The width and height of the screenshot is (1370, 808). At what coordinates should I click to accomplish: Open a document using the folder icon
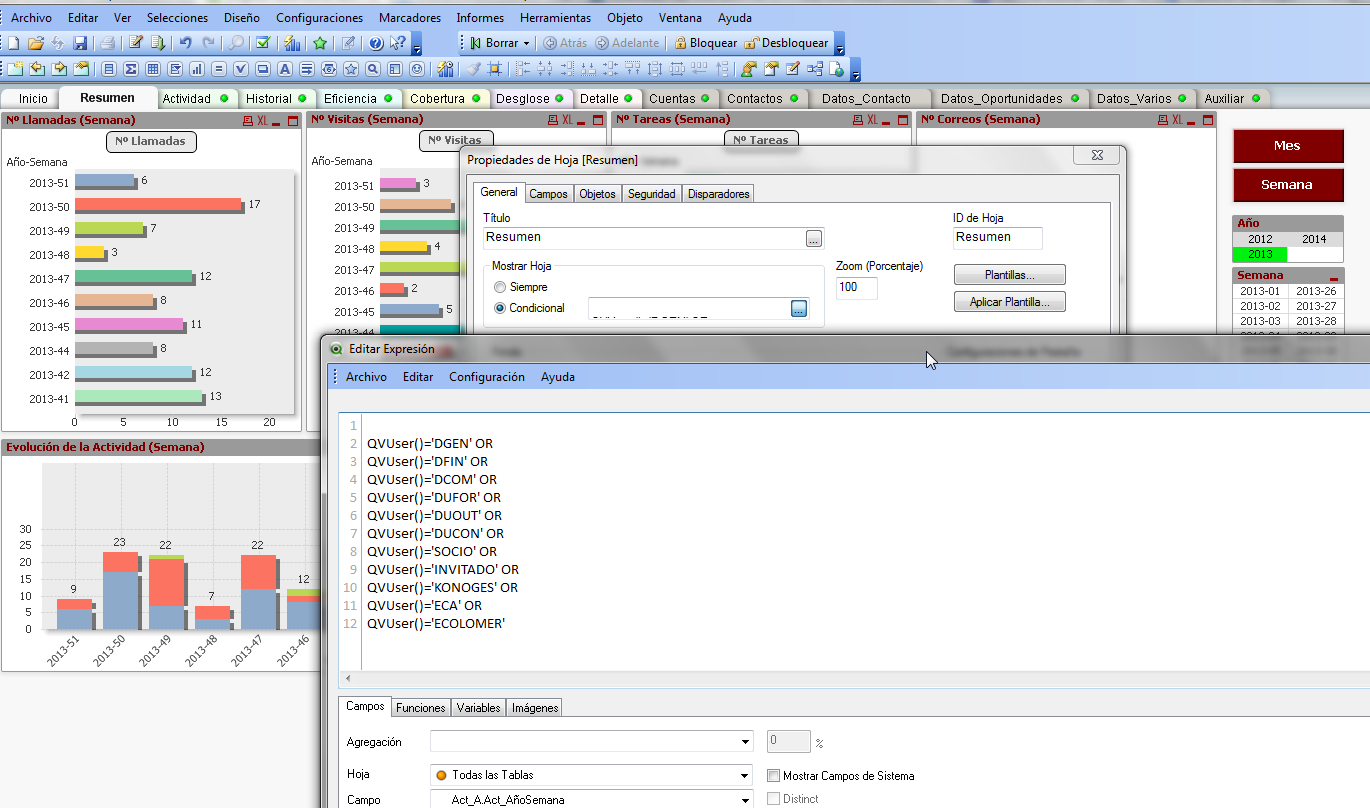coord(36,43)
